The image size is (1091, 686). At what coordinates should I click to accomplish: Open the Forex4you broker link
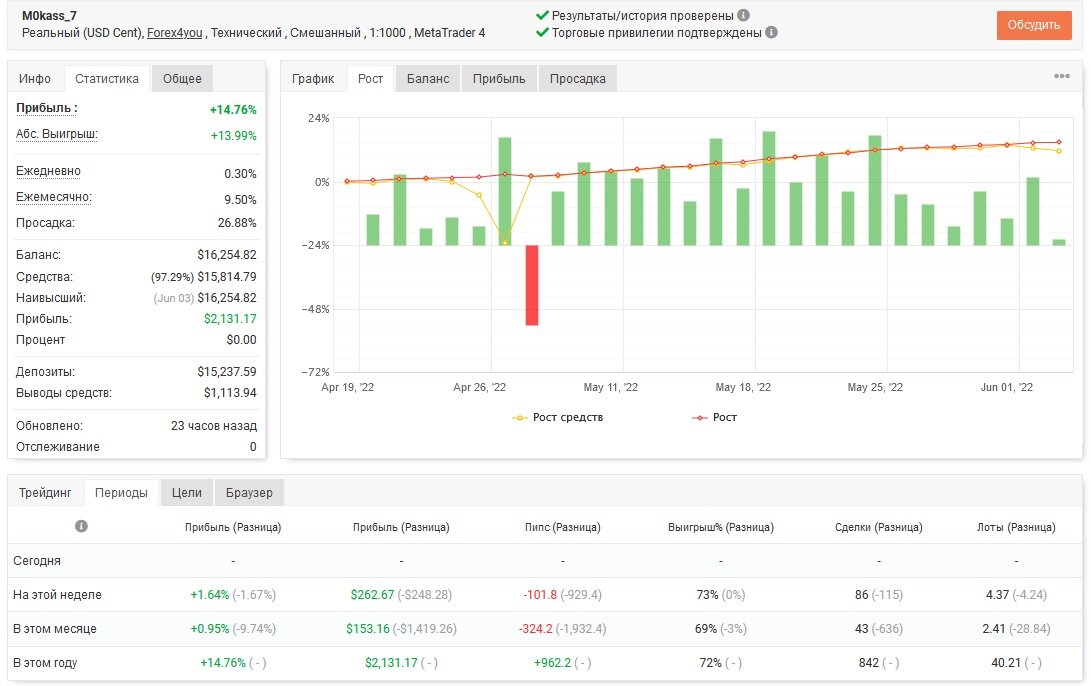(175, 33)
